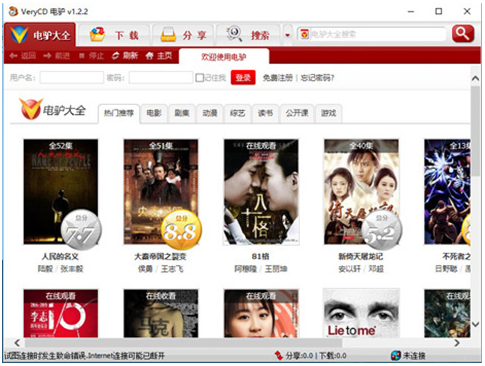Click the VeryCD 电驴 title bar icon
This screenshot has height=366, width=485.
(13, 11)
